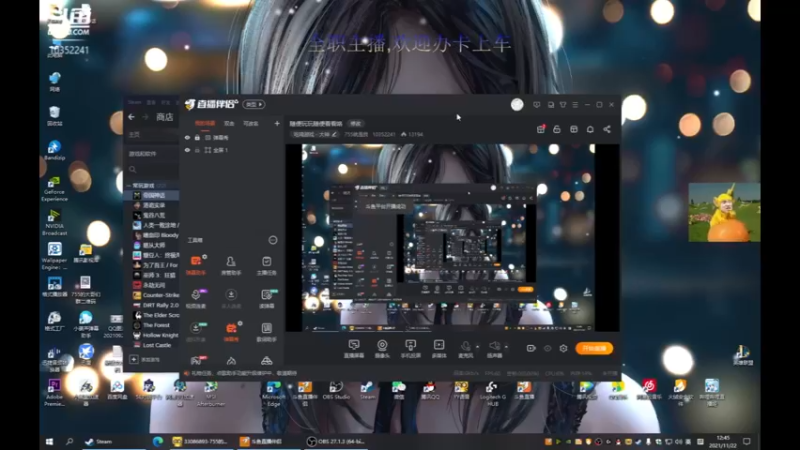Add a screen capture source
Screen dimensions: 800x450
click(x=354, y=348)
